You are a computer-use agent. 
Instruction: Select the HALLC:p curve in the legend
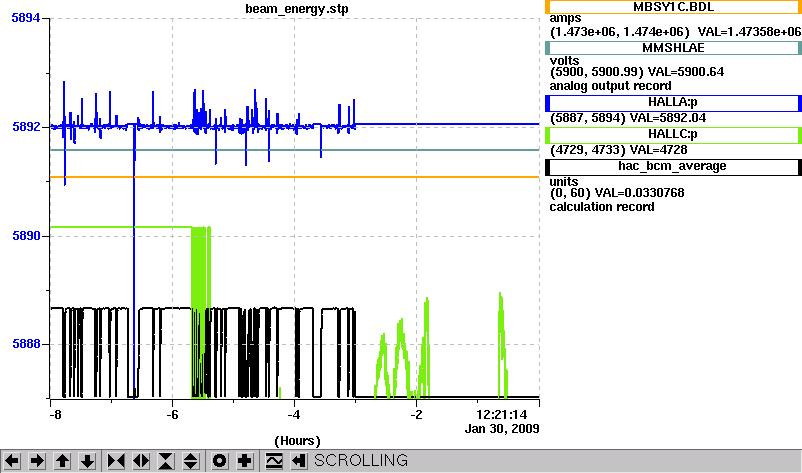tap(673, 135)
